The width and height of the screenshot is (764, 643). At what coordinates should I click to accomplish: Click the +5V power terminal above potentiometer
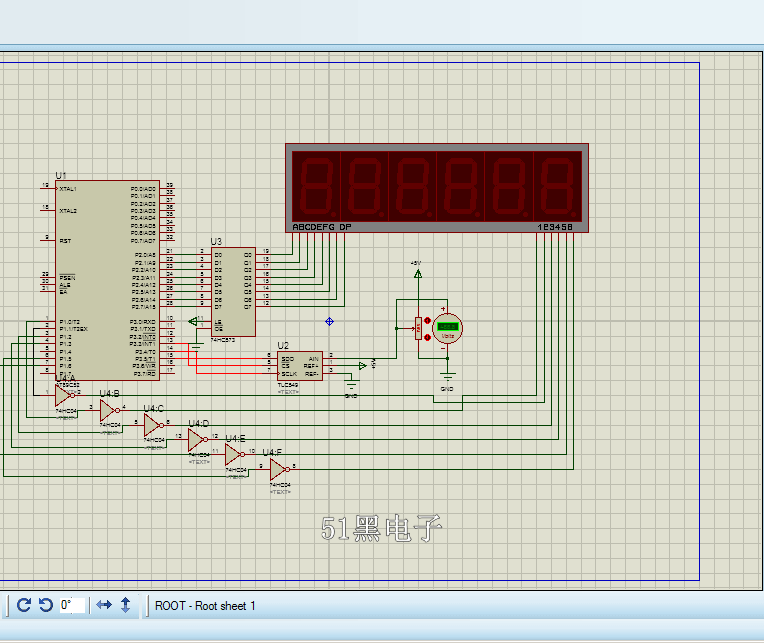click(418, 271)
